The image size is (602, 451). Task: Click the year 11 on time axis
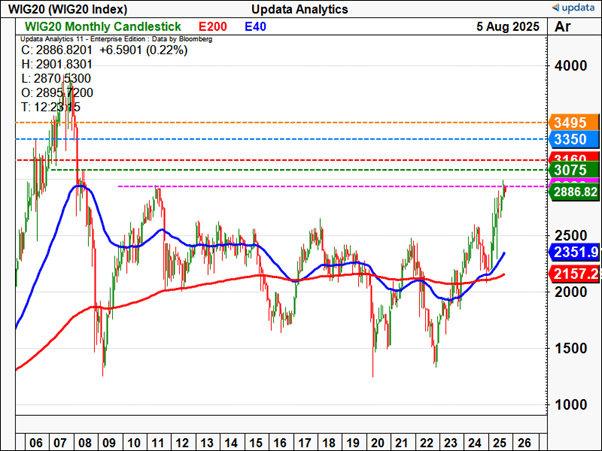[x=158, y=443]
